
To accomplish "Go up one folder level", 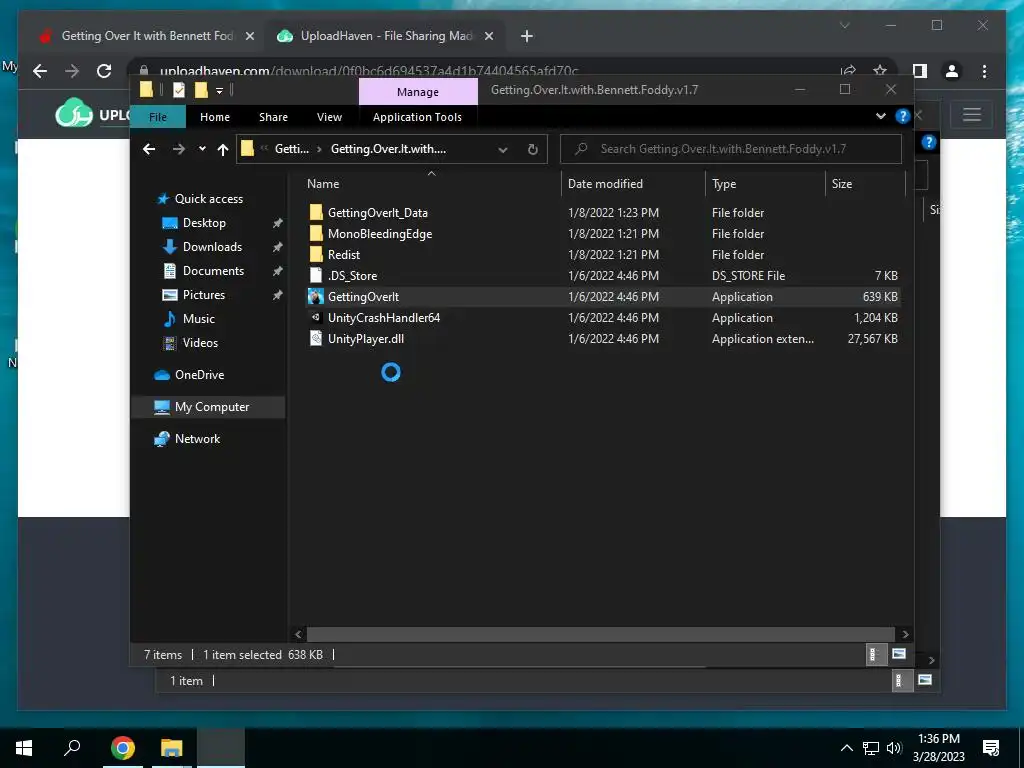I will point(223,150).
